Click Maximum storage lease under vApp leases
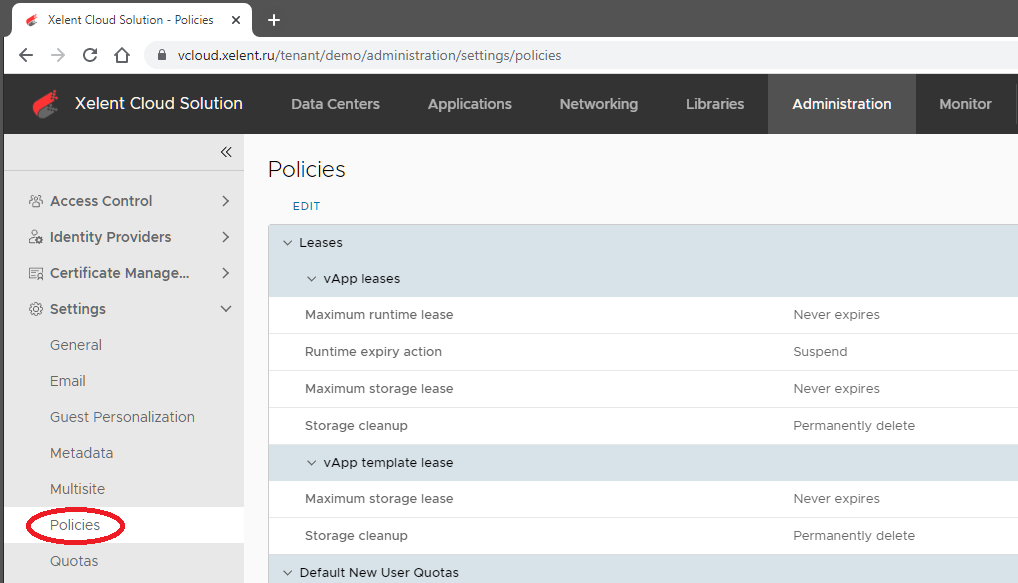 point(379,388)
